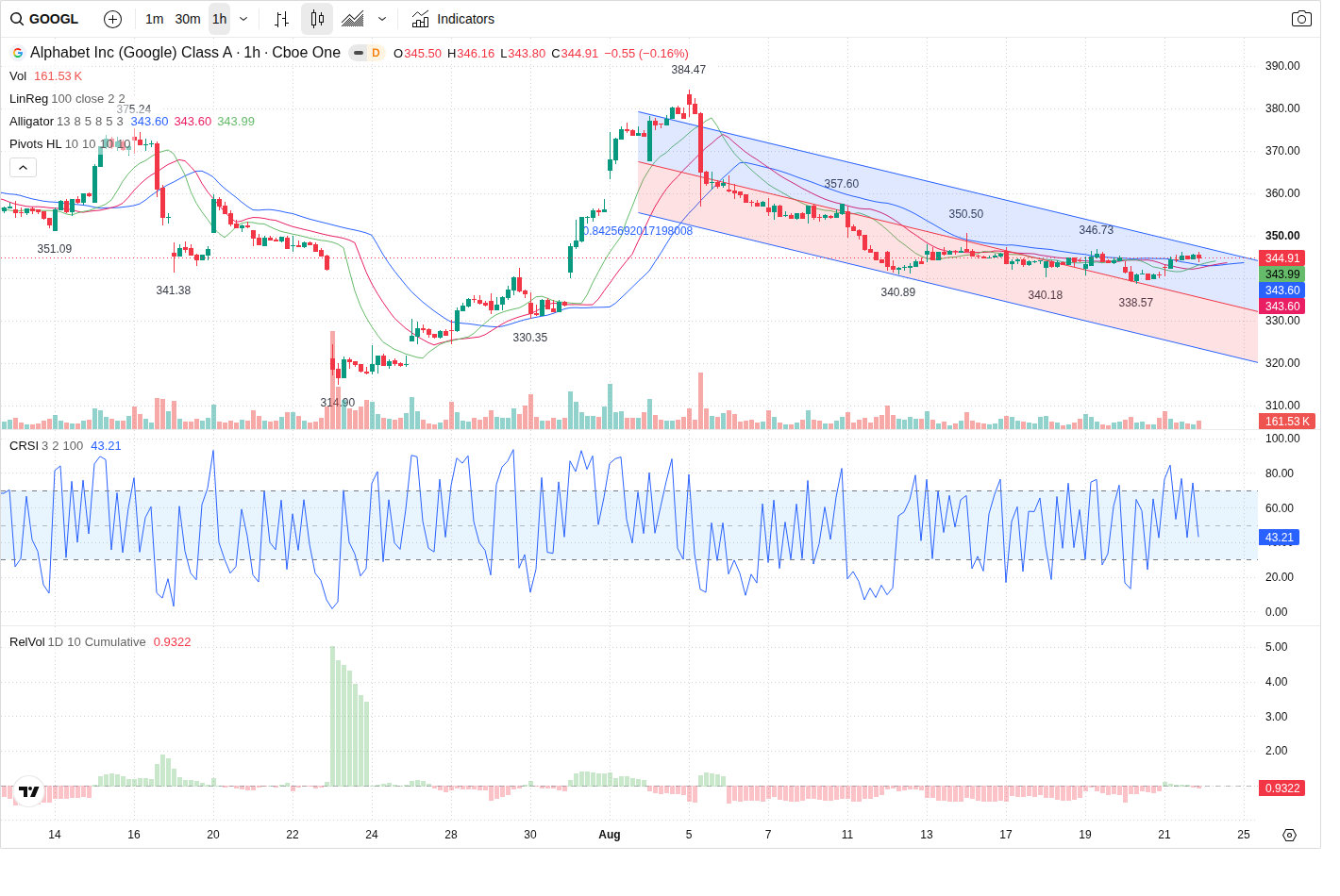Click the 346.73 pivot high label
Image resolution: width=1340 pixels, height=896 pixels.
click(x=1096, y=230)
